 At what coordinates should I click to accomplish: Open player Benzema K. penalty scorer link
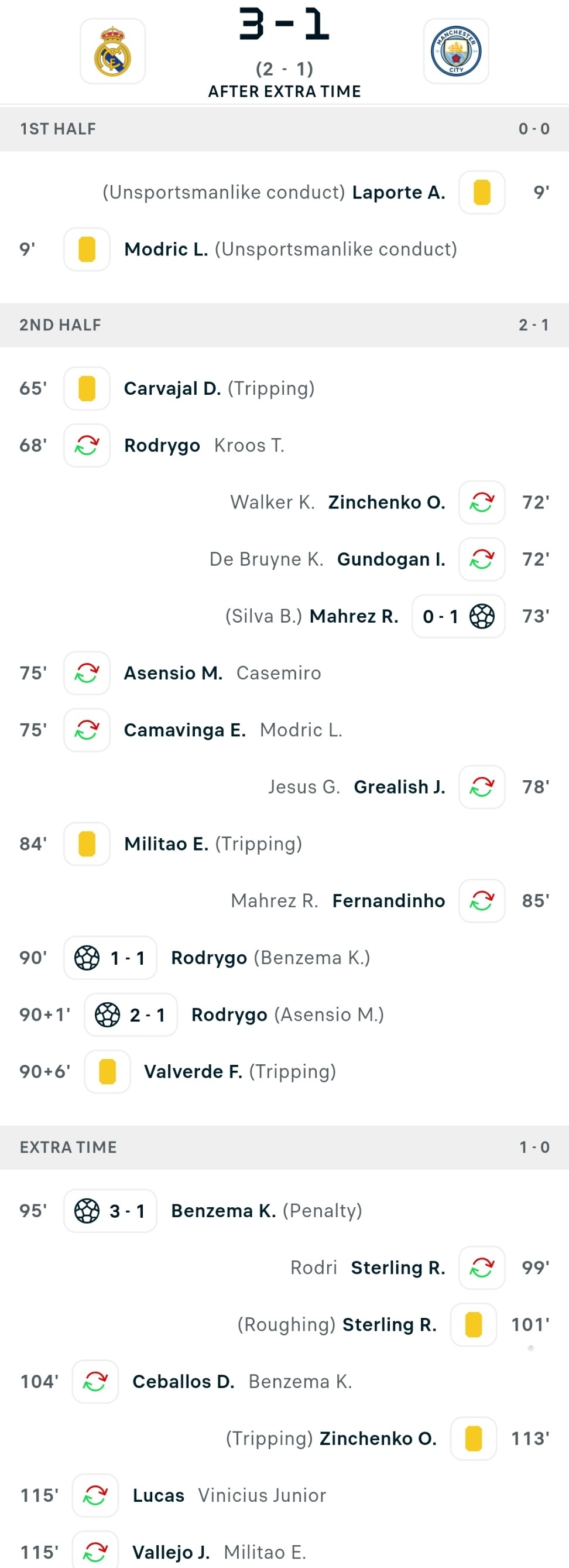(224, 1211)
